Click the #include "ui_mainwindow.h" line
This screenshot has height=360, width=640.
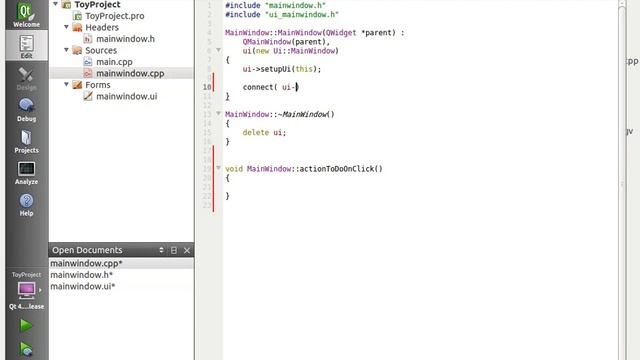coord(282,15)
